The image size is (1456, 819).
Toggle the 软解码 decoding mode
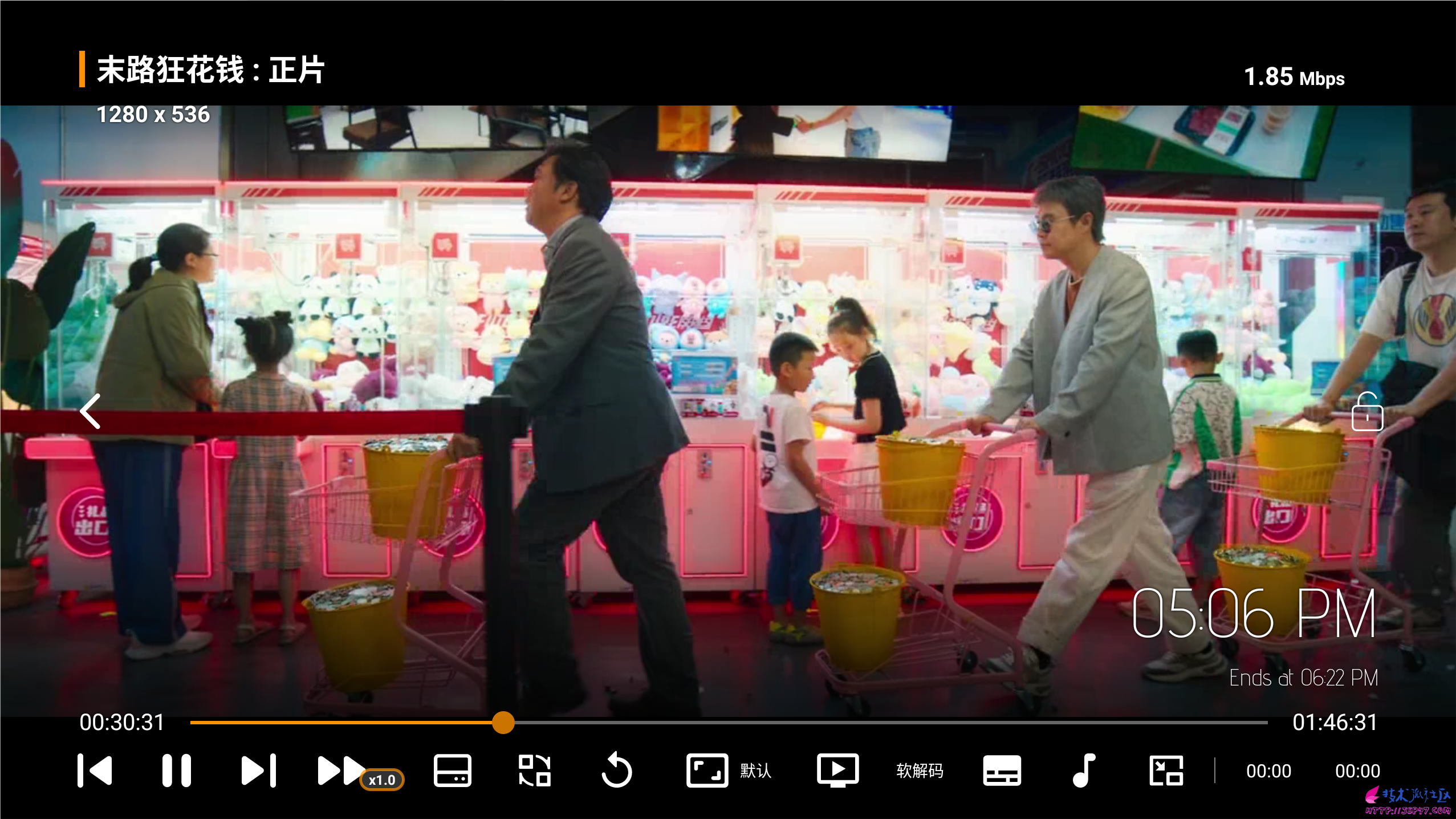point(920,771)
